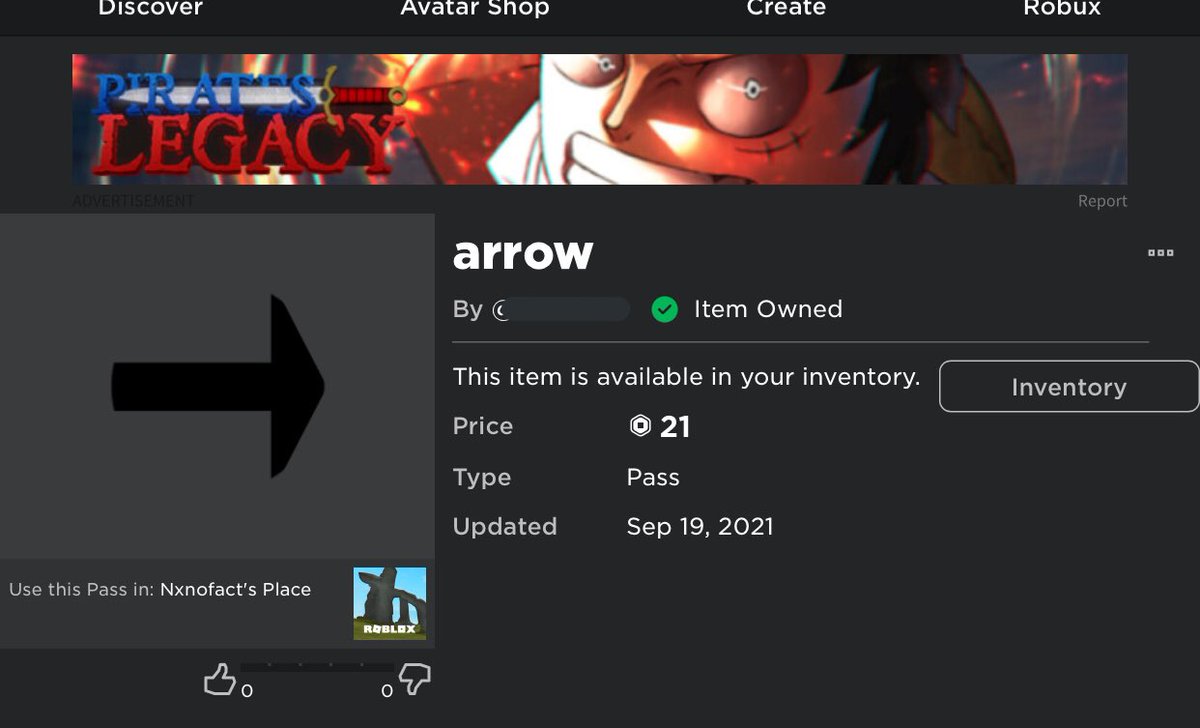Click the vote ratio bar
This screenshot has height=728, width=1200.
click(x=316, y=667)
